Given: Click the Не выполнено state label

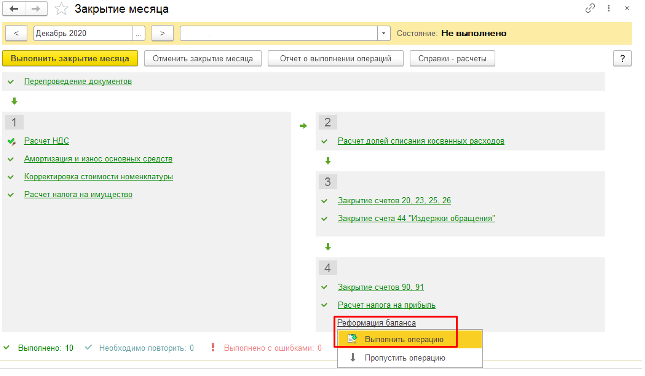Looking at the screenshot, I should pyautogui.click(x=474, y=33).
